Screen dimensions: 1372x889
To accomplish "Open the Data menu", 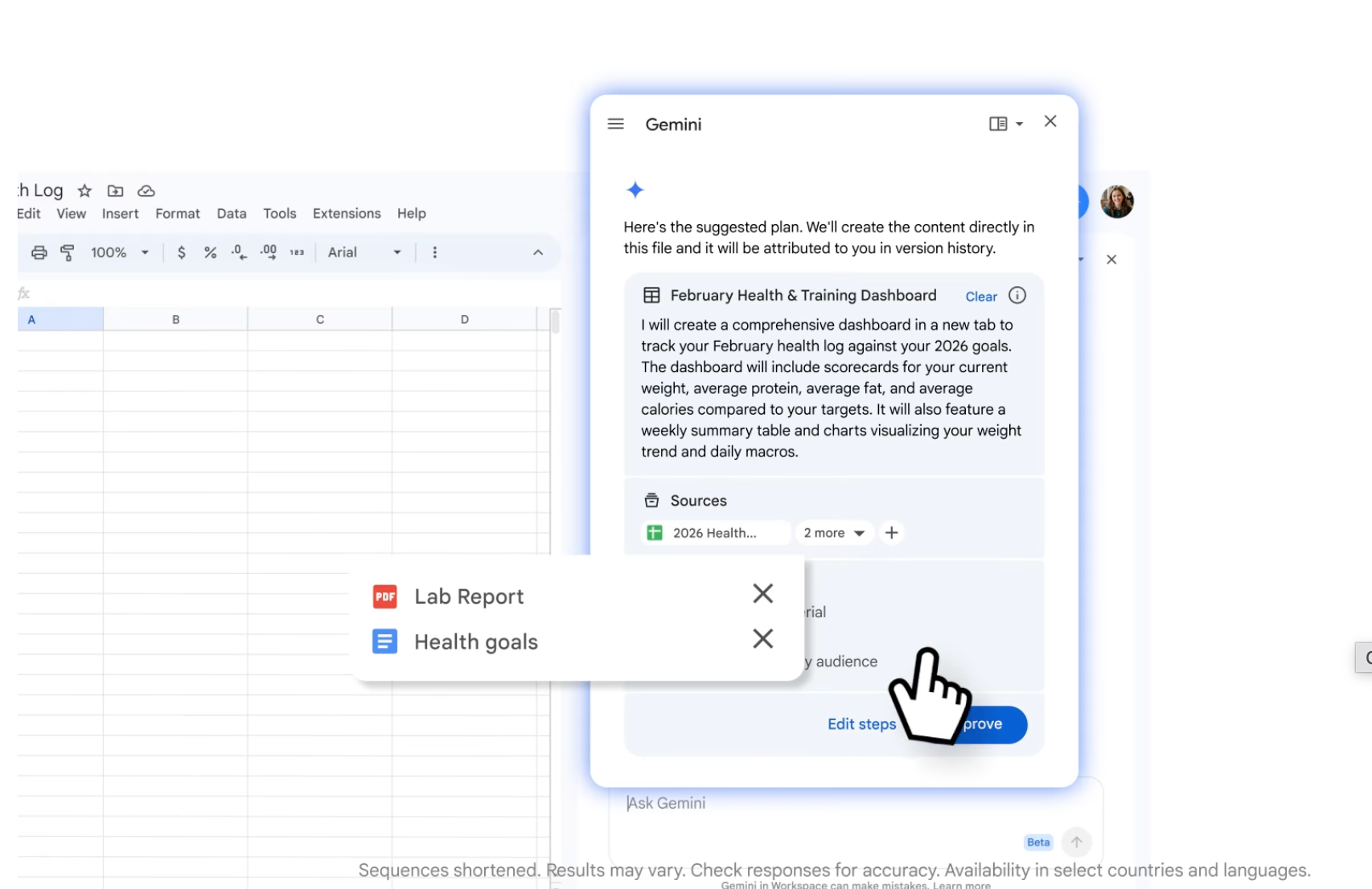I will (232, 213).
